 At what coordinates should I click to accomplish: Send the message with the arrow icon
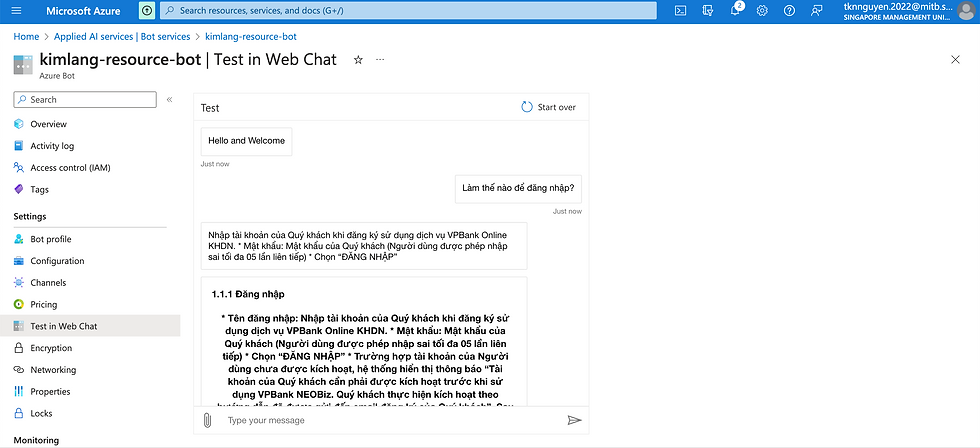[574, 421]
